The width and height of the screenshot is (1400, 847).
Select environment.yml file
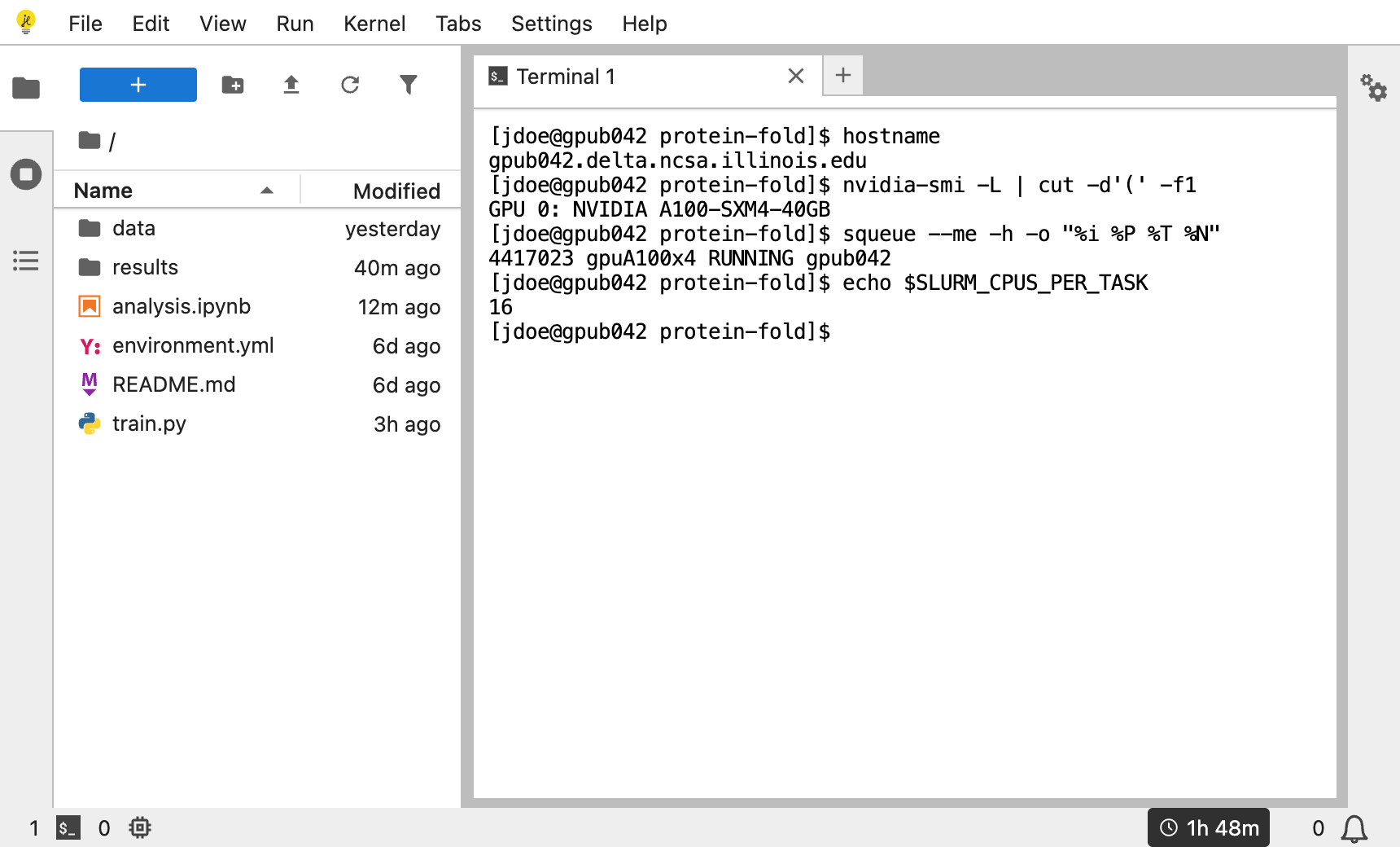[257, 346]
